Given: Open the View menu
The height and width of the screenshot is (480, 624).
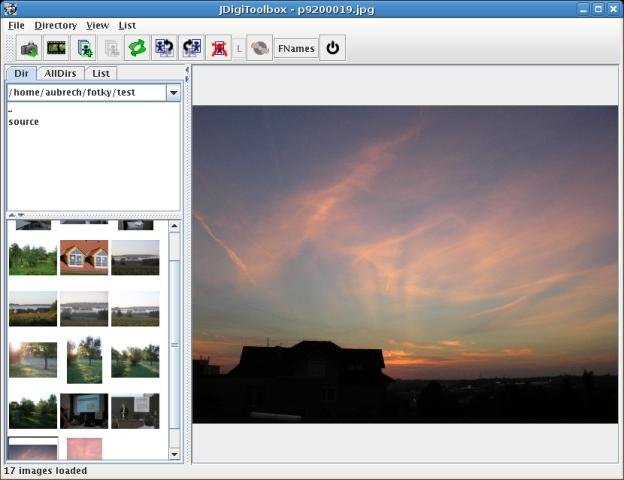Looking at the screenshot, I should (x=97, y=25).
